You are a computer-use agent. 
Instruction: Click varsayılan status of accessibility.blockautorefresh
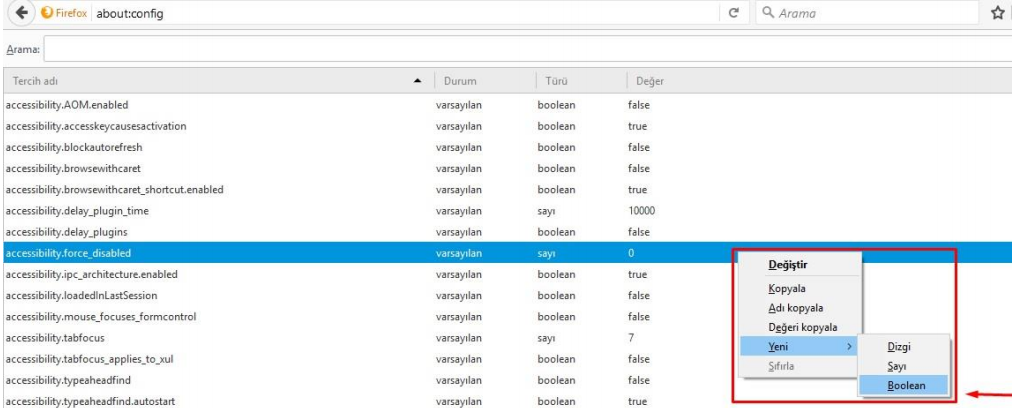tap(459, 147)
